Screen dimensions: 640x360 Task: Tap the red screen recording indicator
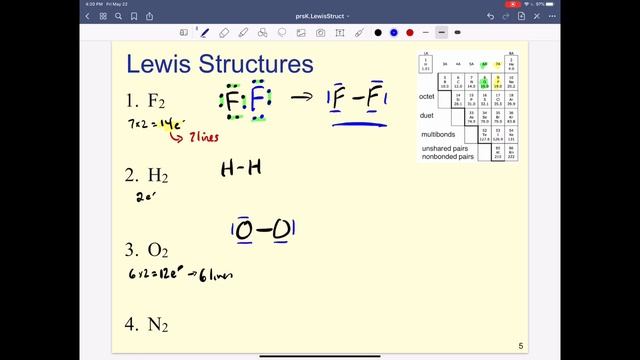512,4
